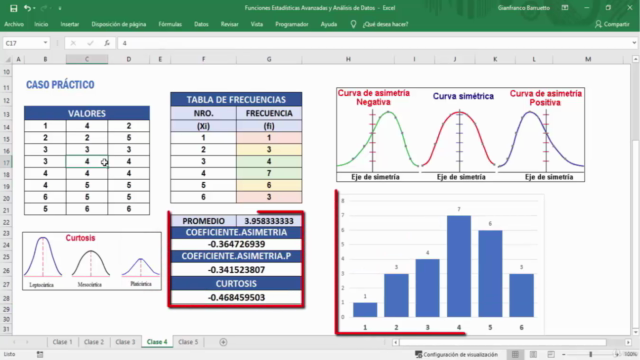
Task: Open the Datos ribbon tab
Action: (x=201, y=24)
